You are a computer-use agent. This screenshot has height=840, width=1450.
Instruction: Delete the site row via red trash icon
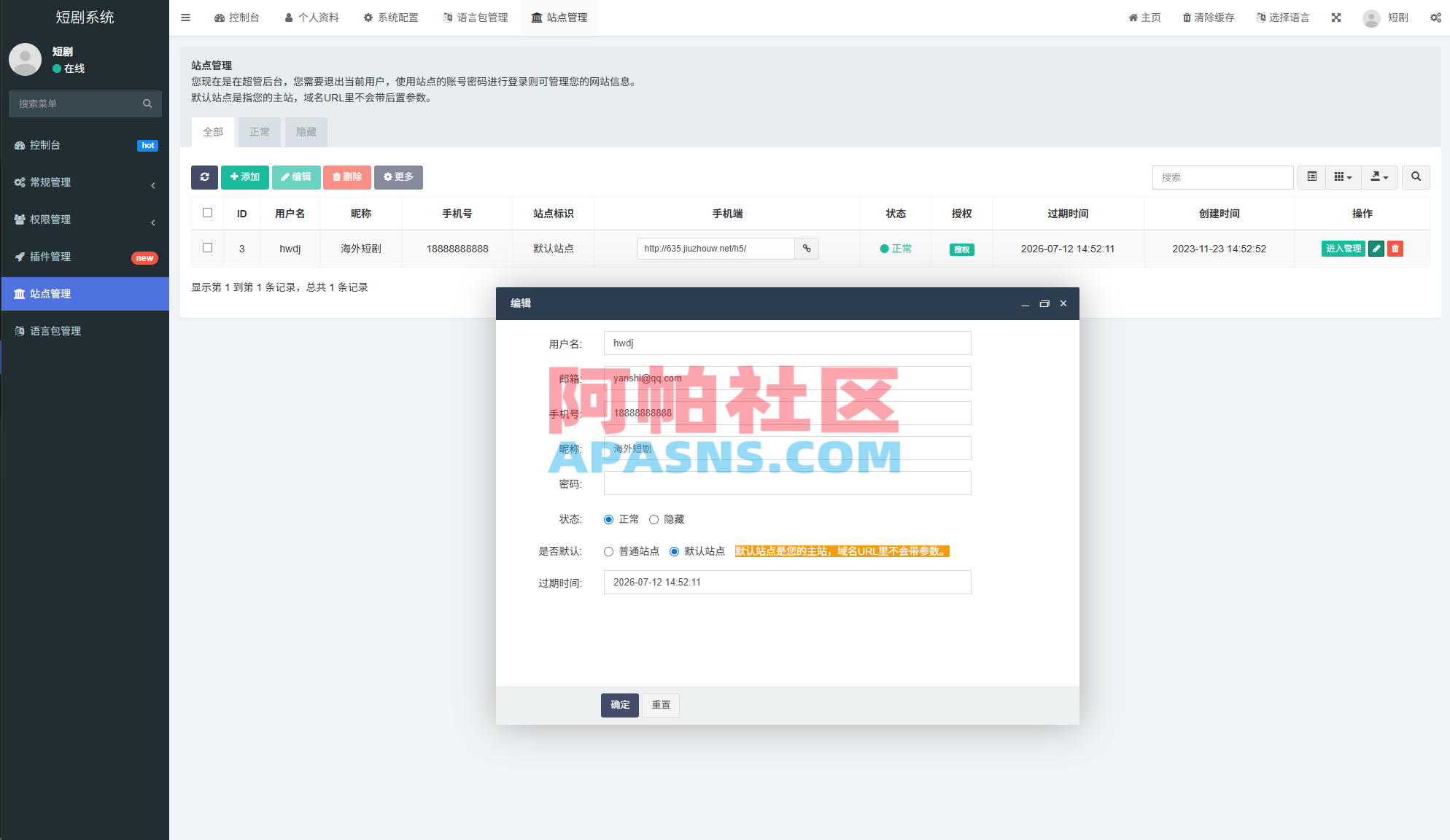tap(1395, 249)
